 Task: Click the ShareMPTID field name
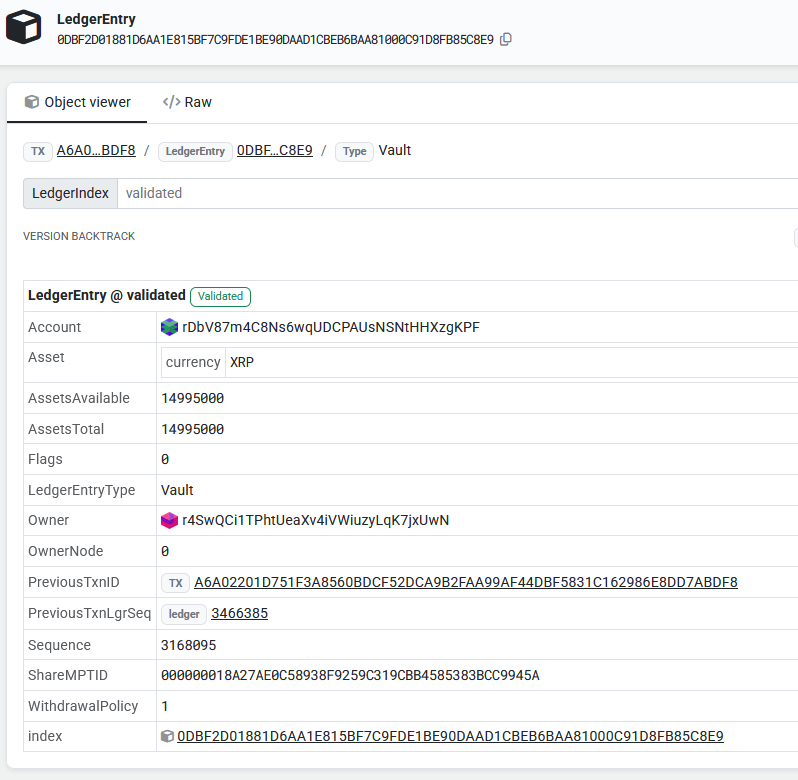pyautogui.click(x=68, y=675)
